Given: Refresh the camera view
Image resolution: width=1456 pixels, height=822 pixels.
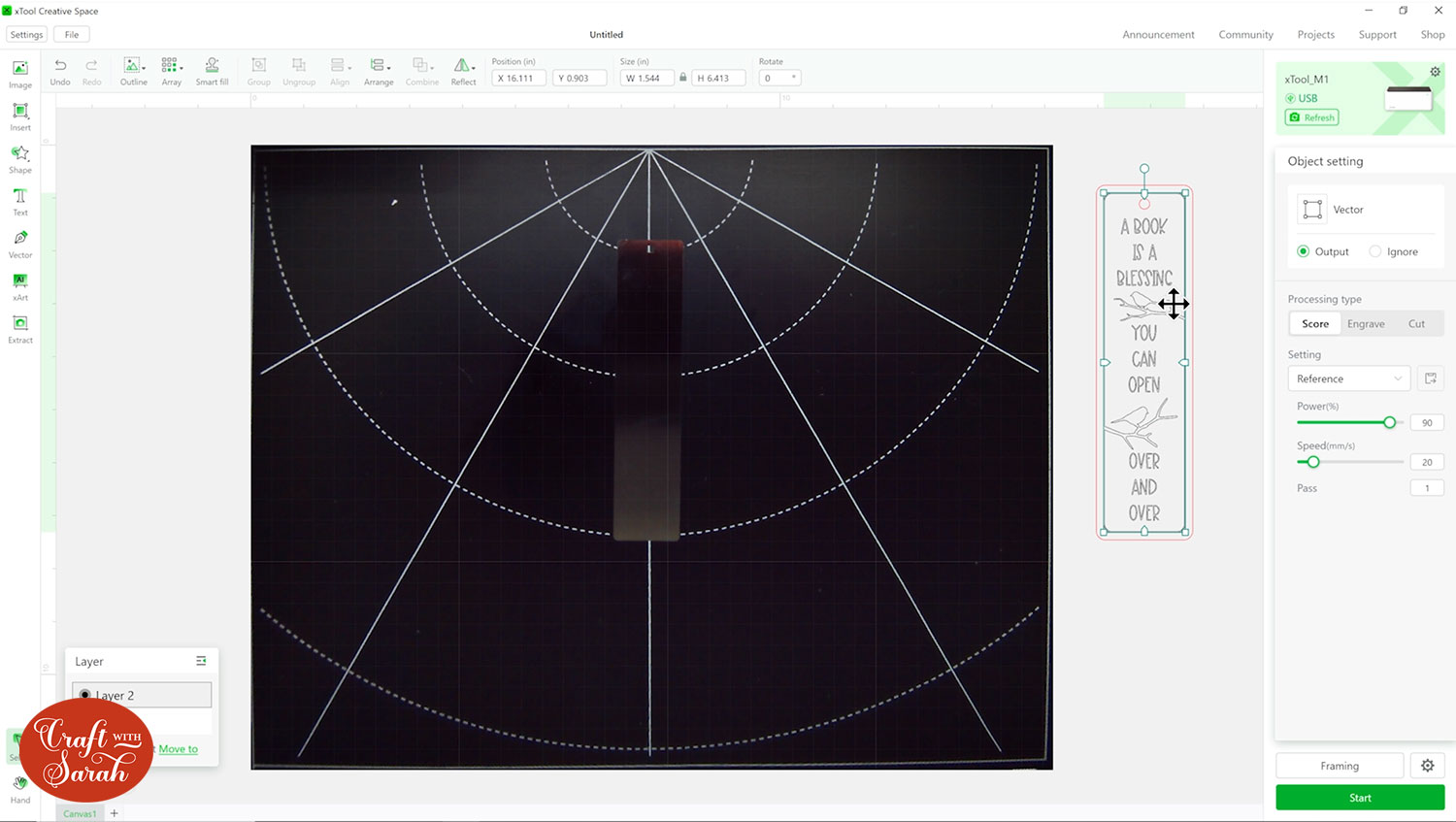Looking at the screenshot, I should (1312, 117).
